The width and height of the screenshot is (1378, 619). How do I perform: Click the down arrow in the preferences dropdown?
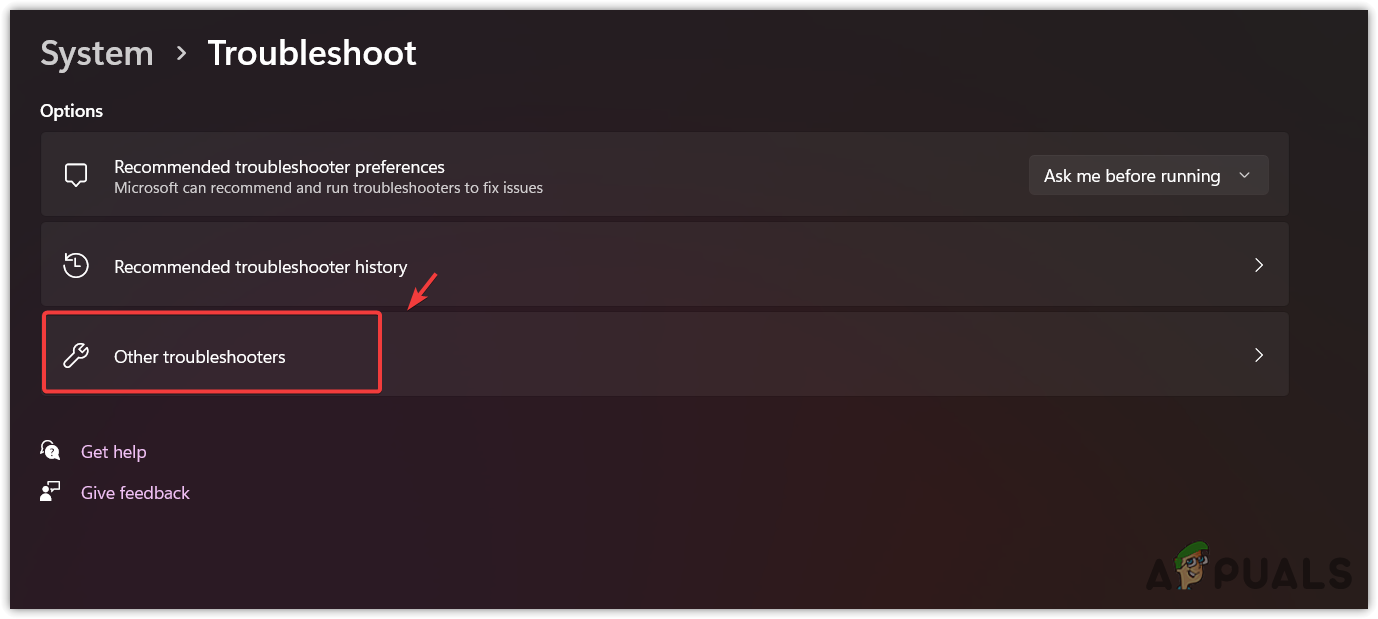(1244, 175)
